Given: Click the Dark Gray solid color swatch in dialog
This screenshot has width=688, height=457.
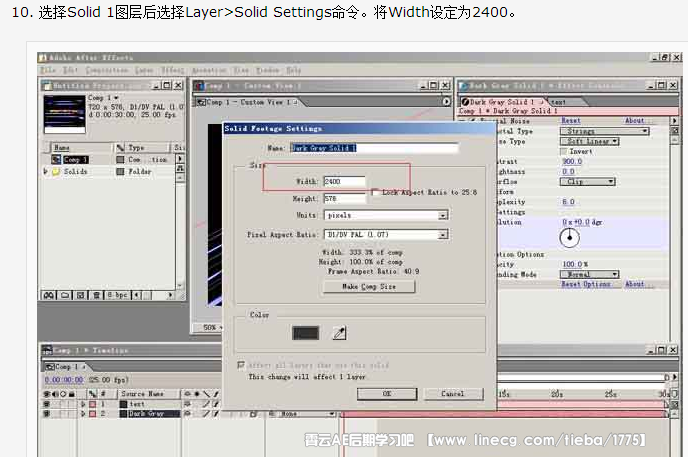Looking at the screenshot, I should [x=305, y=333].
